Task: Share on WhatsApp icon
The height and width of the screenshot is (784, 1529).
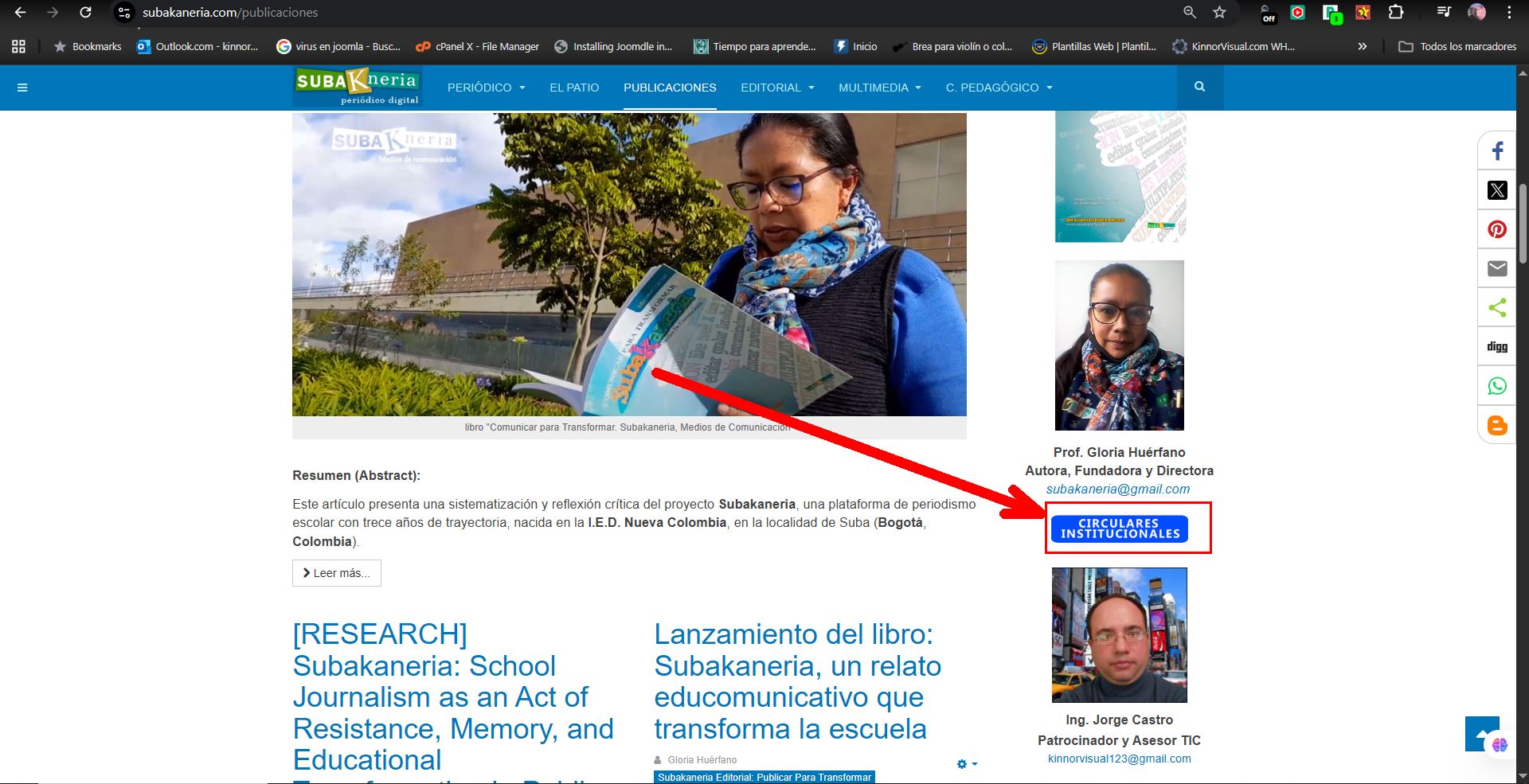Action: pos(1497,386)
